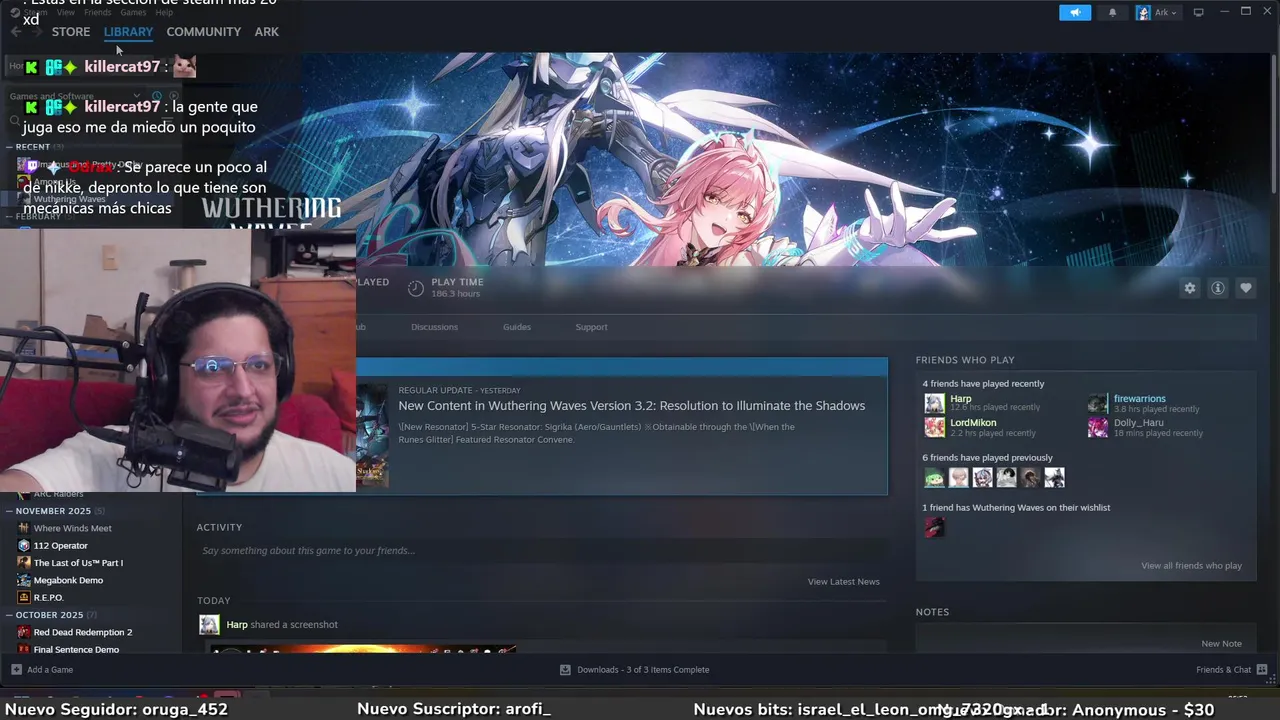Click the wishlist friend's red avatar
This screenshot has width=1280, height=720.
click(934, 528)
